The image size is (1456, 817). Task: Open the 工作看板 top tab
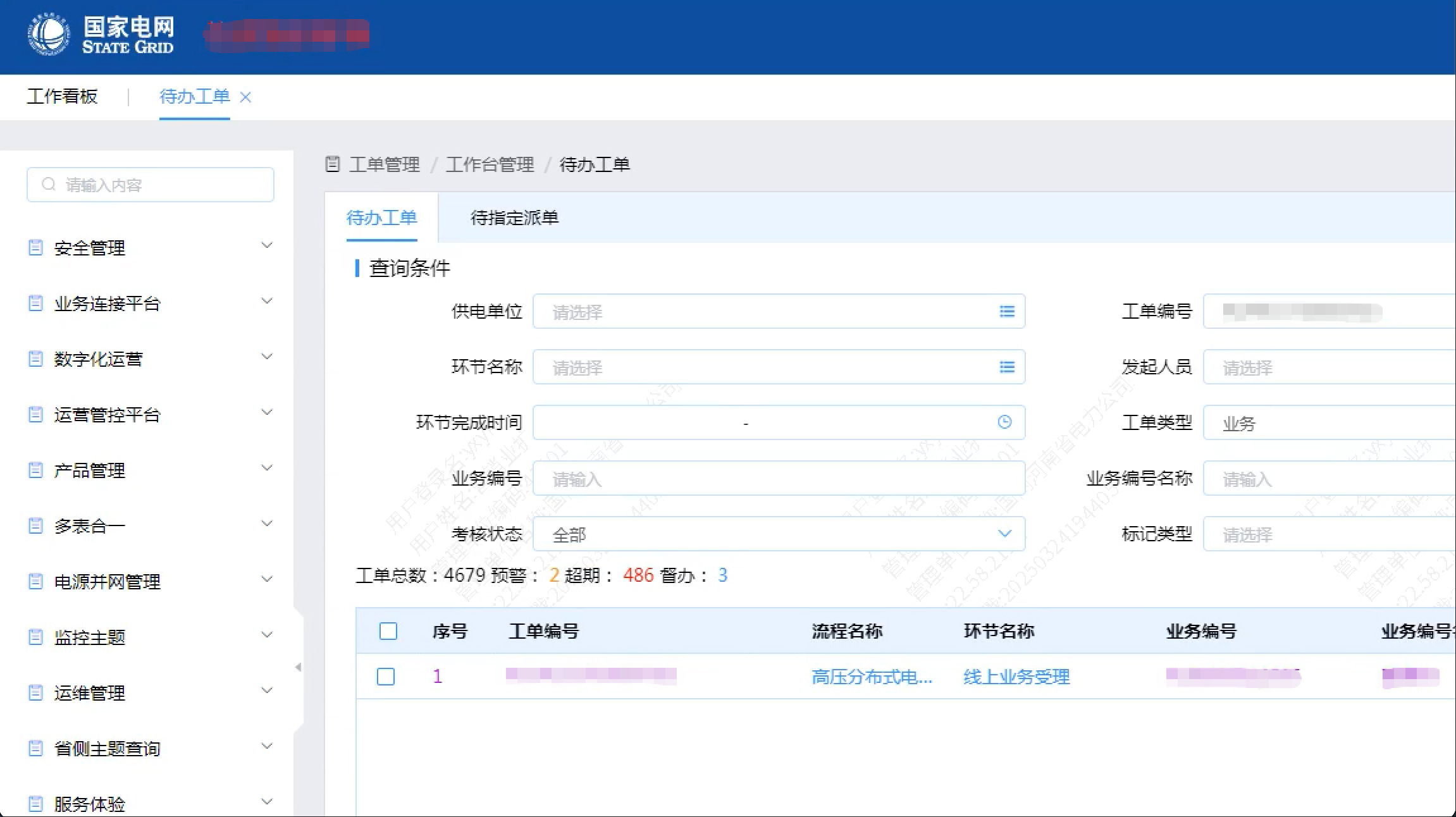[x=62, y=96]
